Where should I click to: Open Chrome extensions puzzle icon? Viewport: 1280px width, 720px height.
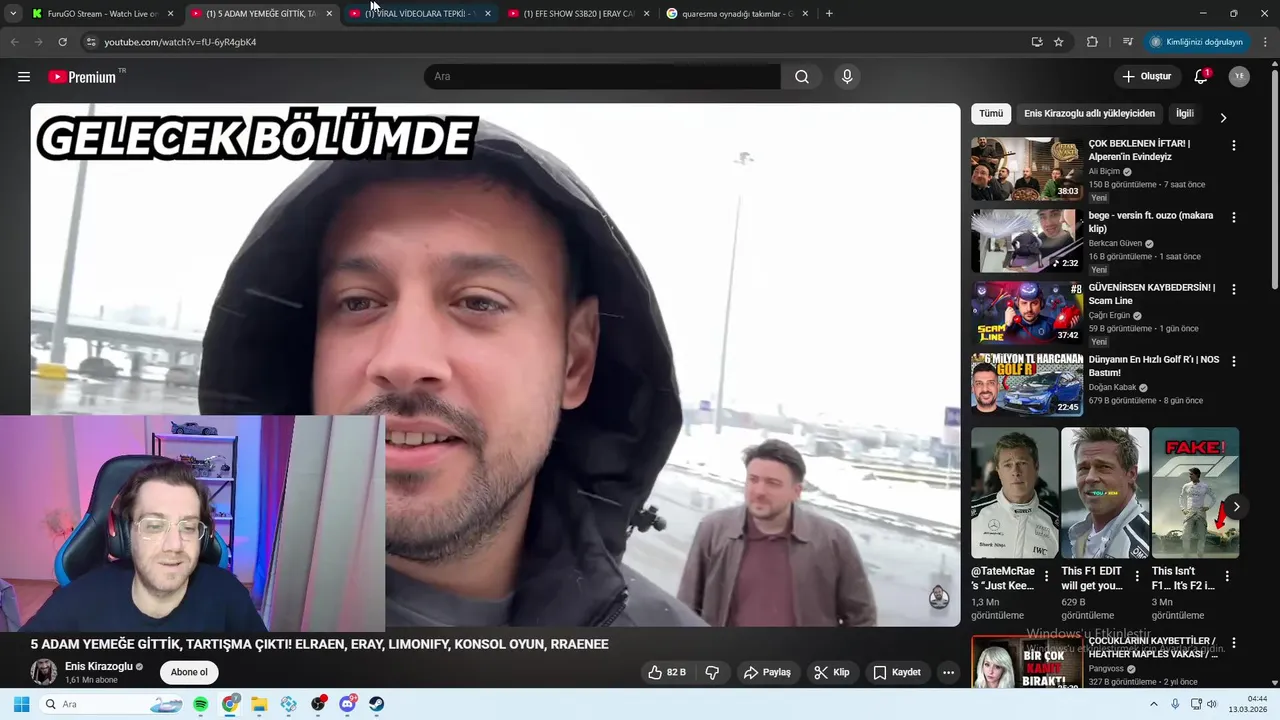pyautogui.click(x=1092, y=42)
